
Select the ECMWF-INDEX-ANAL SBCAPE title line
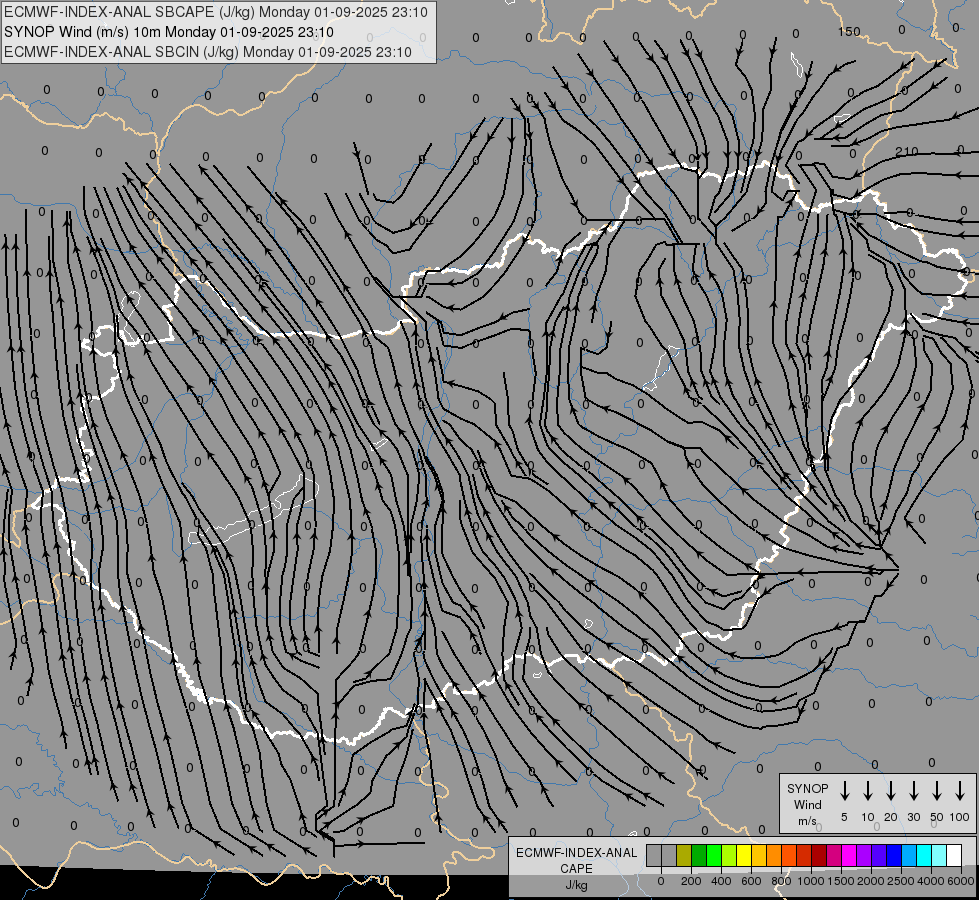point(215,12)
